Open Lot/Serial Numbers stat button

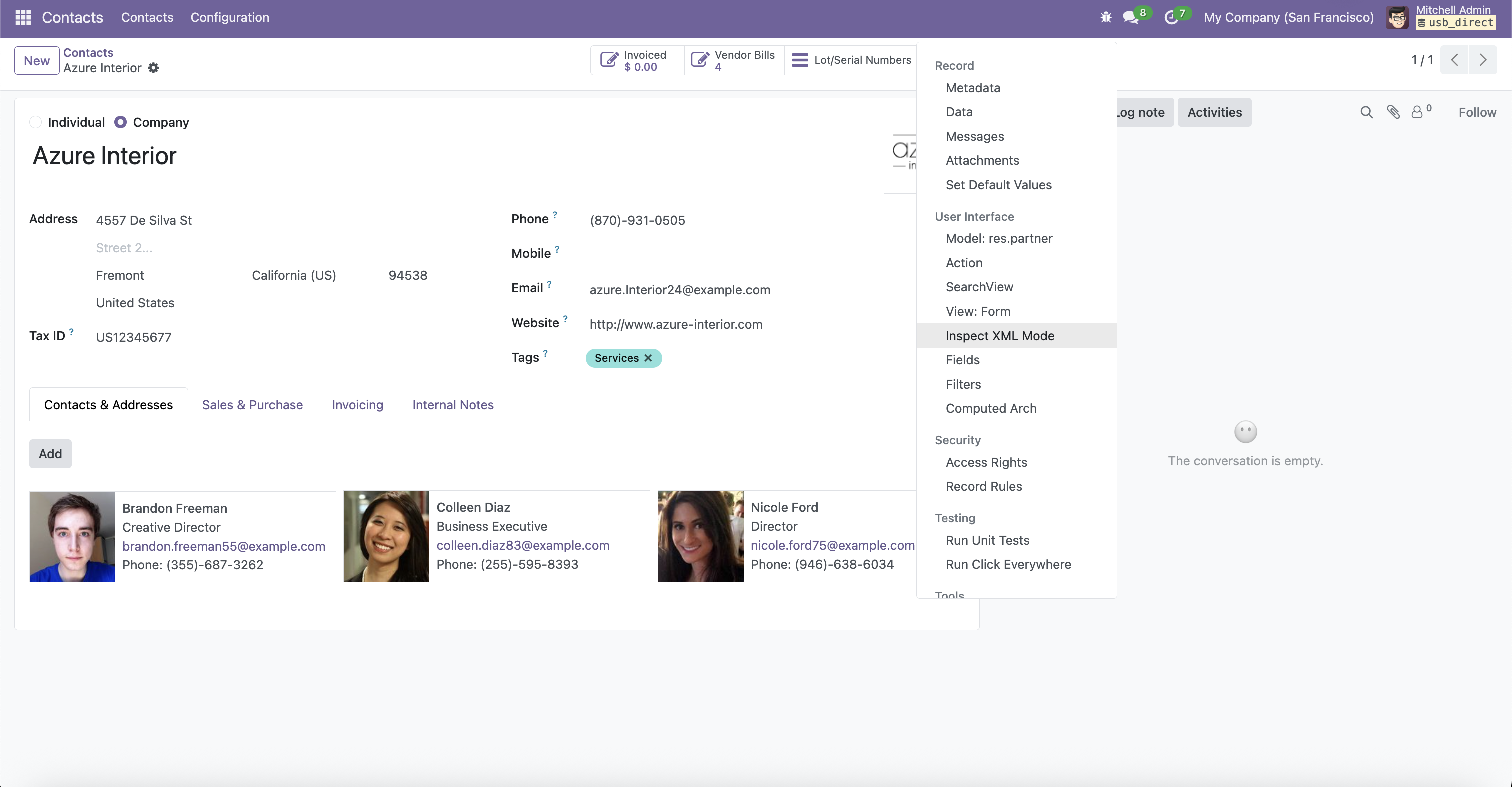click(851, 60)
